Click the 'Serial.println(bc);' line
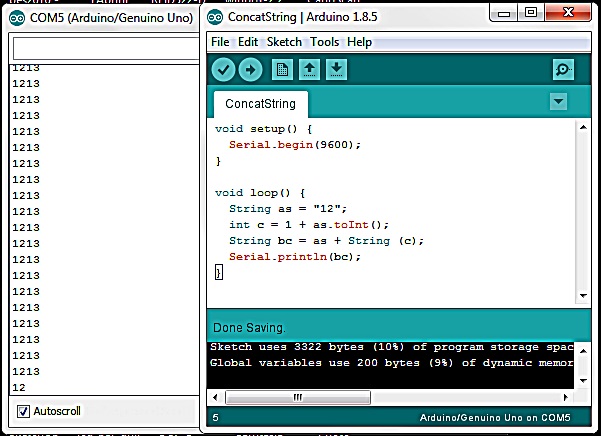601x436 pixels. (x=295, y=257)
